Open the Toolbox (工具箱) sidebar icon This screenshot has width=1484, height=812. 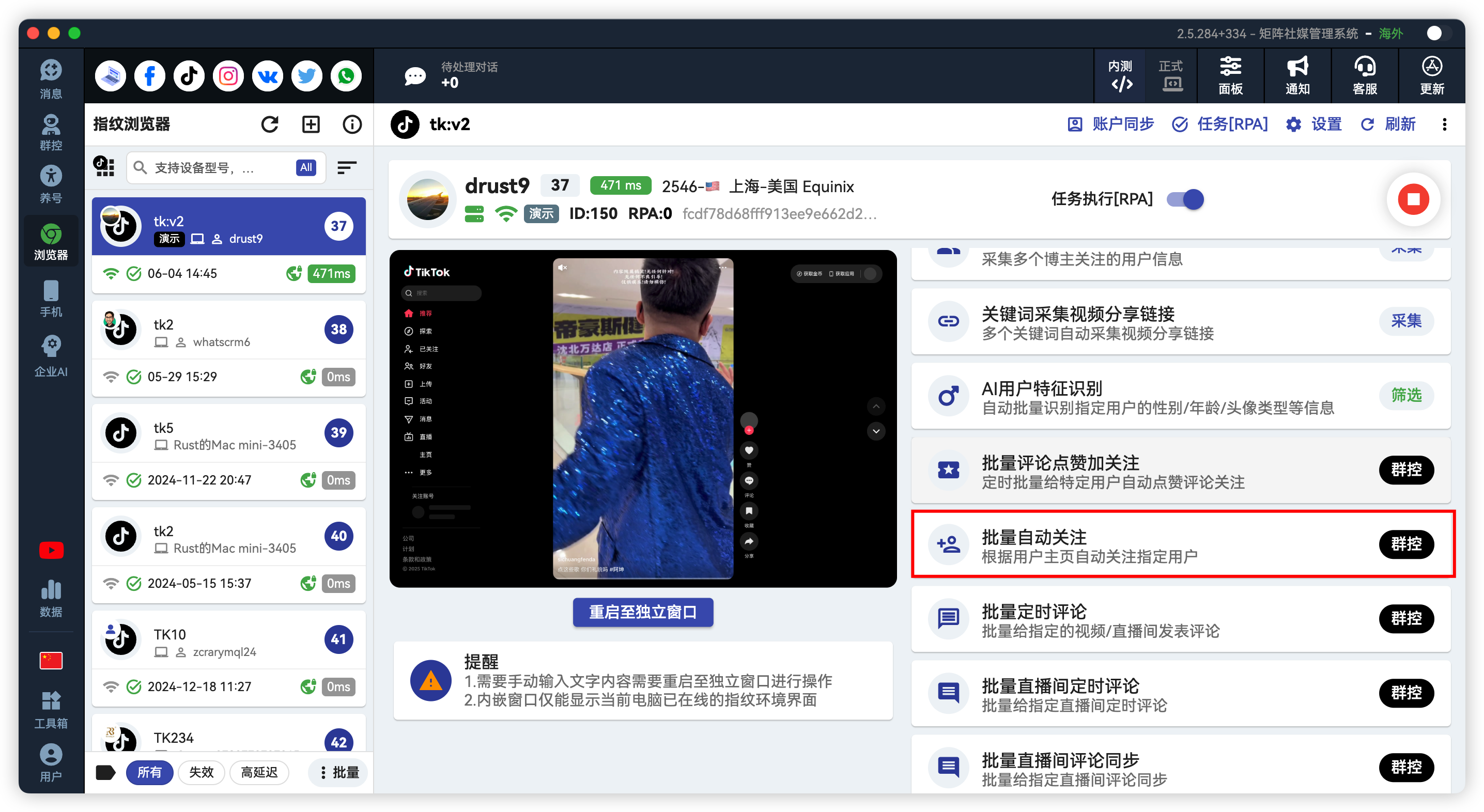51,710
